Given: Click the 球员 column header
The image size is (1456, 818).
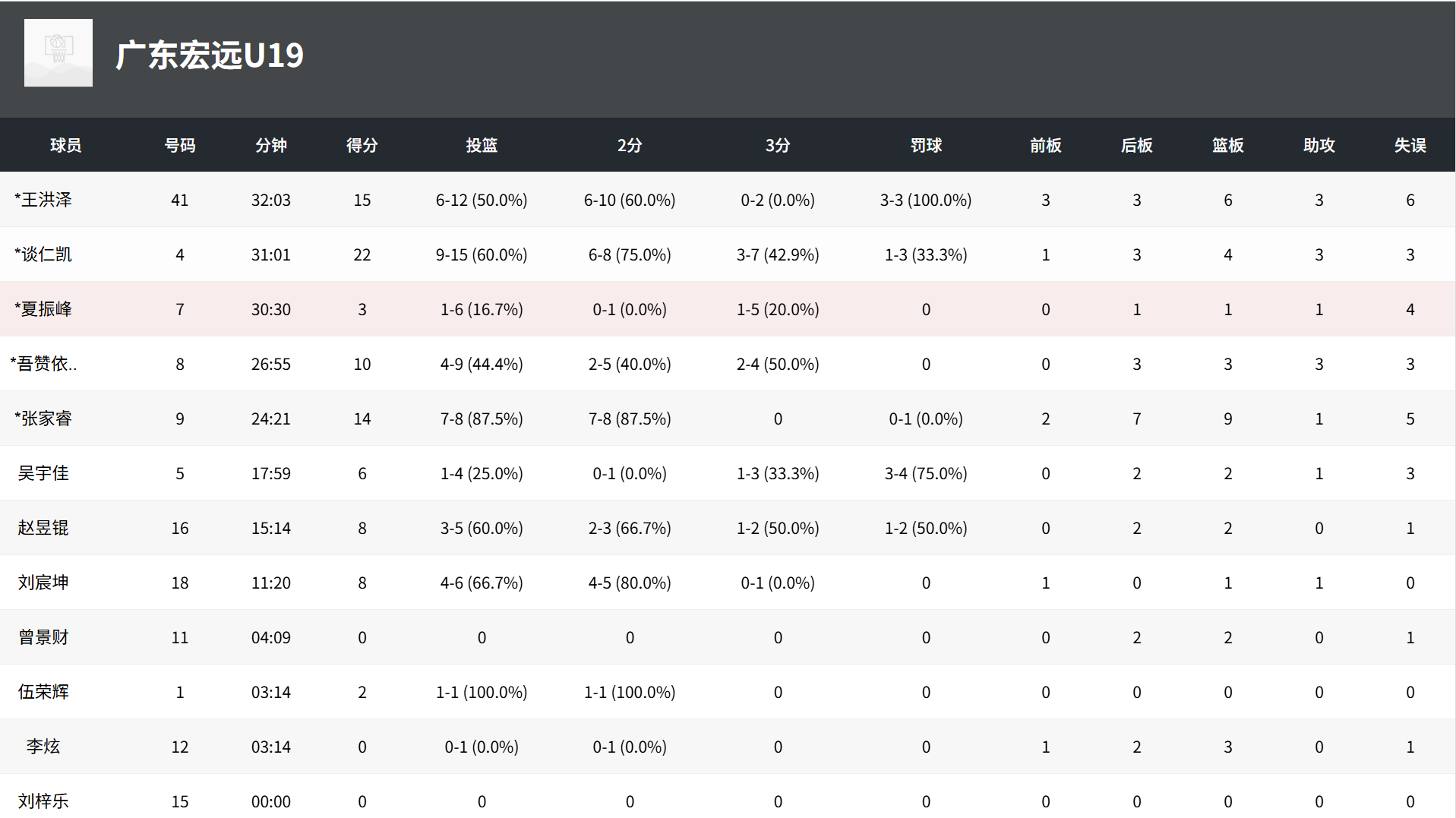Looking at the screenshot, I should (x=65, y=145).
